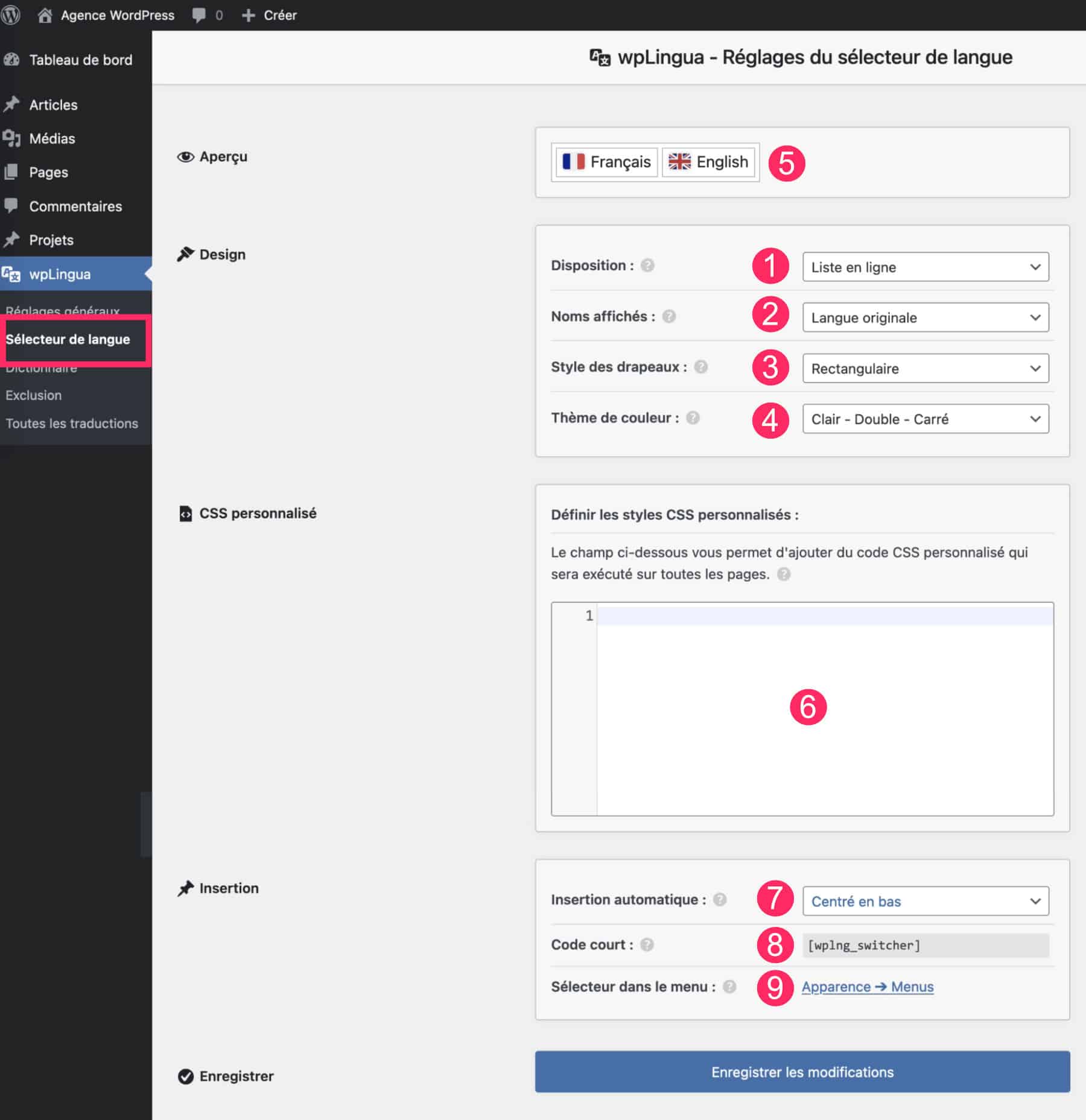Open Dictionnaire submenu item
This screenshot has height=1120, width=1086.
click(42, 367)
